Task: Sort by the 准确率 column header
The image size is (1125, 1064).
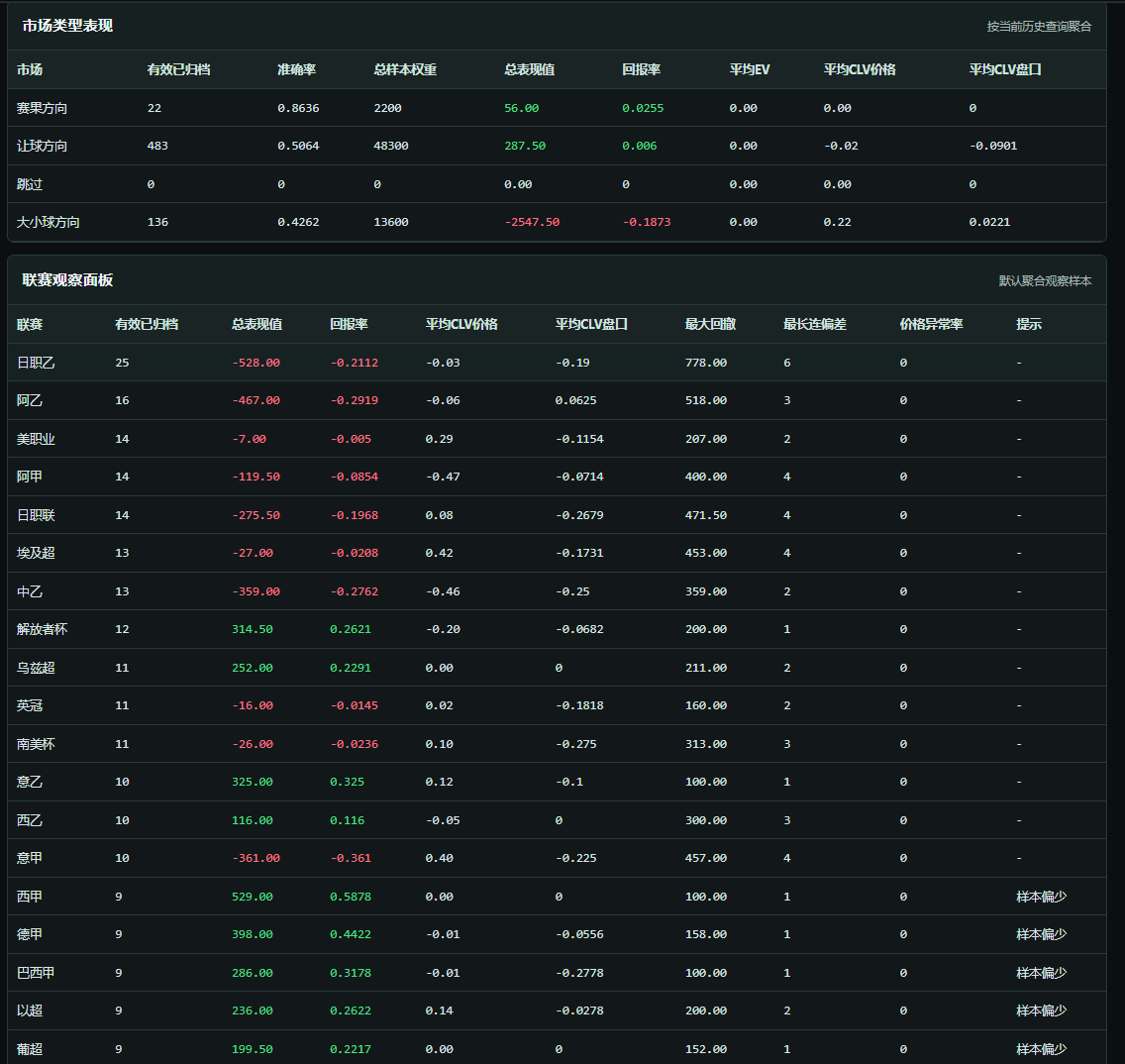Action: (296, 69)
